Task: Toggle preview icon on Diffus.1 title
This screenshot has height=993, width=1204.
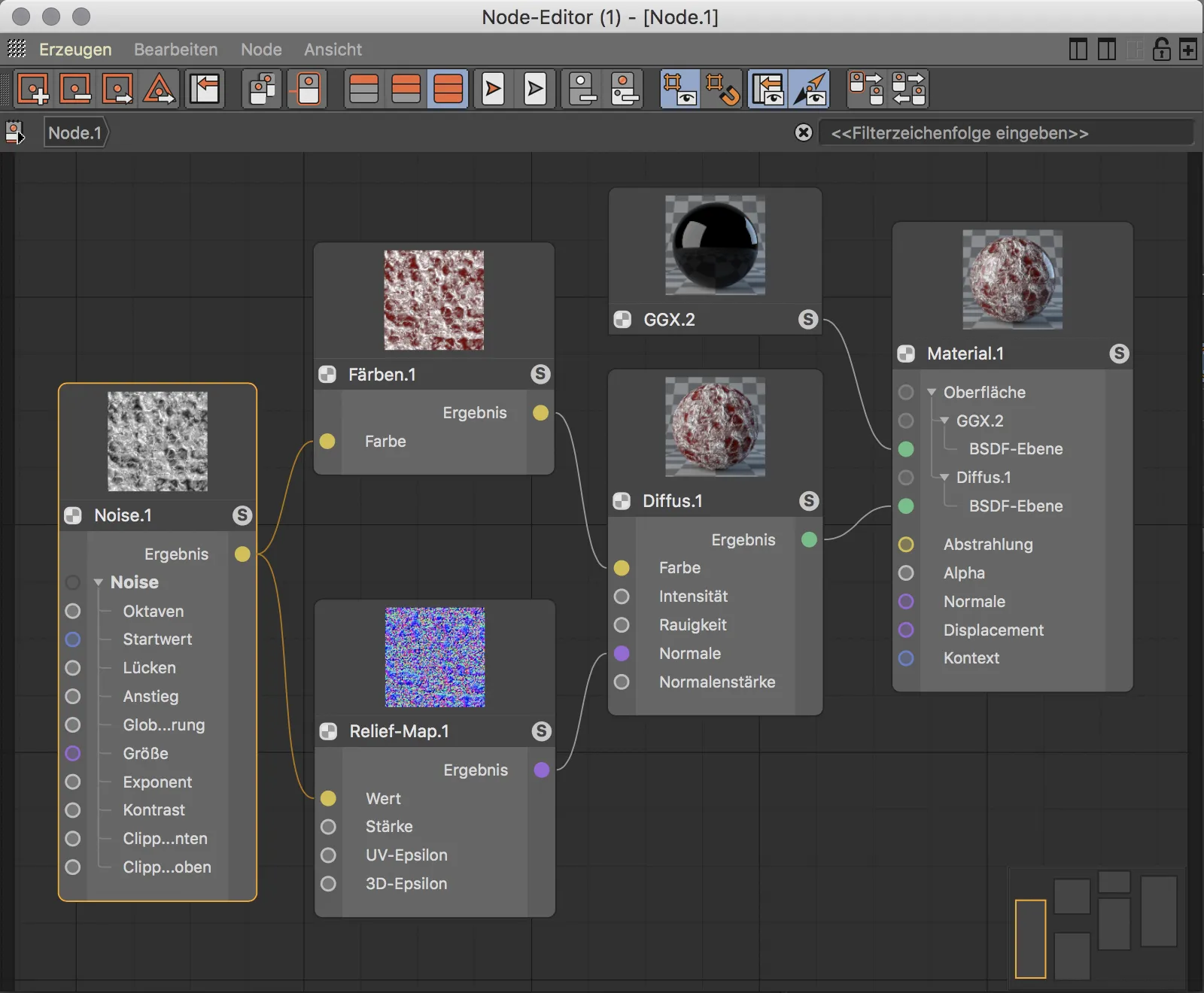Action: pyautogui.click(x=622, y=501)
